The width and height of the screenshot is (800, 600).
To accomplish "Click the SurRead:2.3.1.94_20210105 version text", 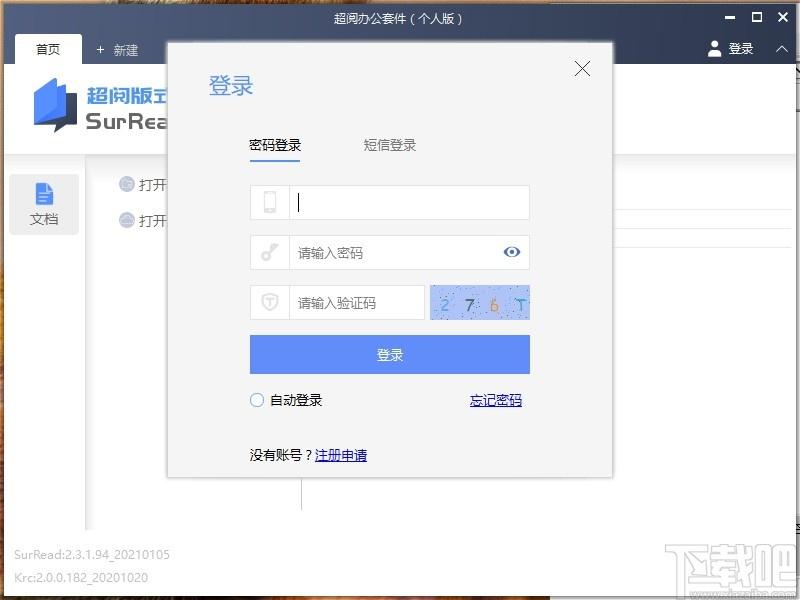I will [92, 555].
